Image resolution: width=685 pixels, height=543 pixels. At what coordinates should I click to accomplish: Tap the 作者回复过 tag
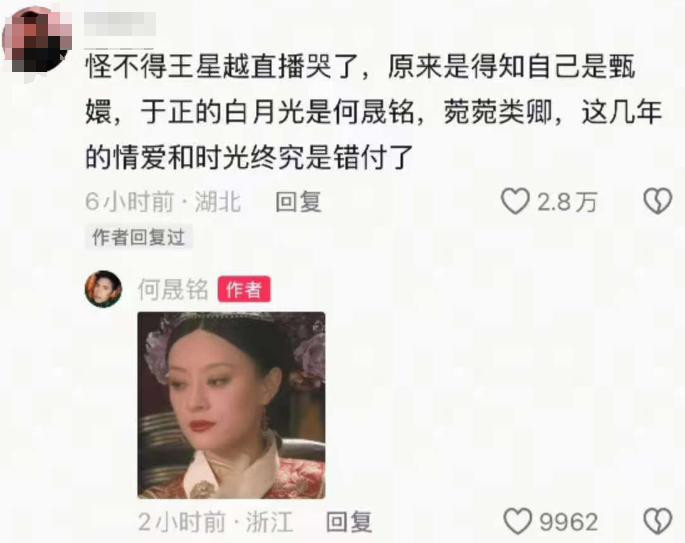[x=138, y=238]
